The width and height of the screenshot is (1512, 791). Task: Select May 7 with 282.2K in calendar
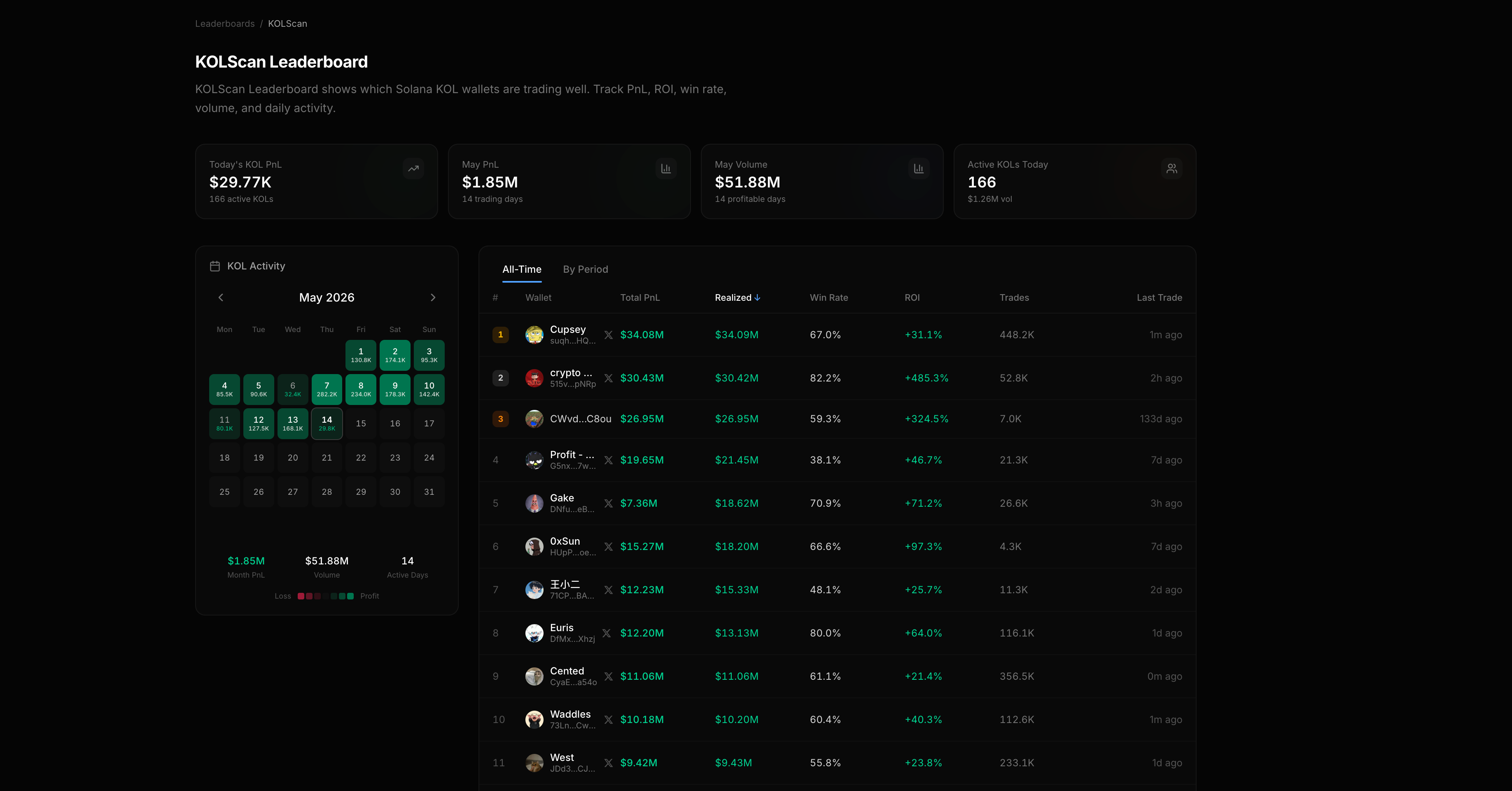pyautogui.click(x=327, y=389)
